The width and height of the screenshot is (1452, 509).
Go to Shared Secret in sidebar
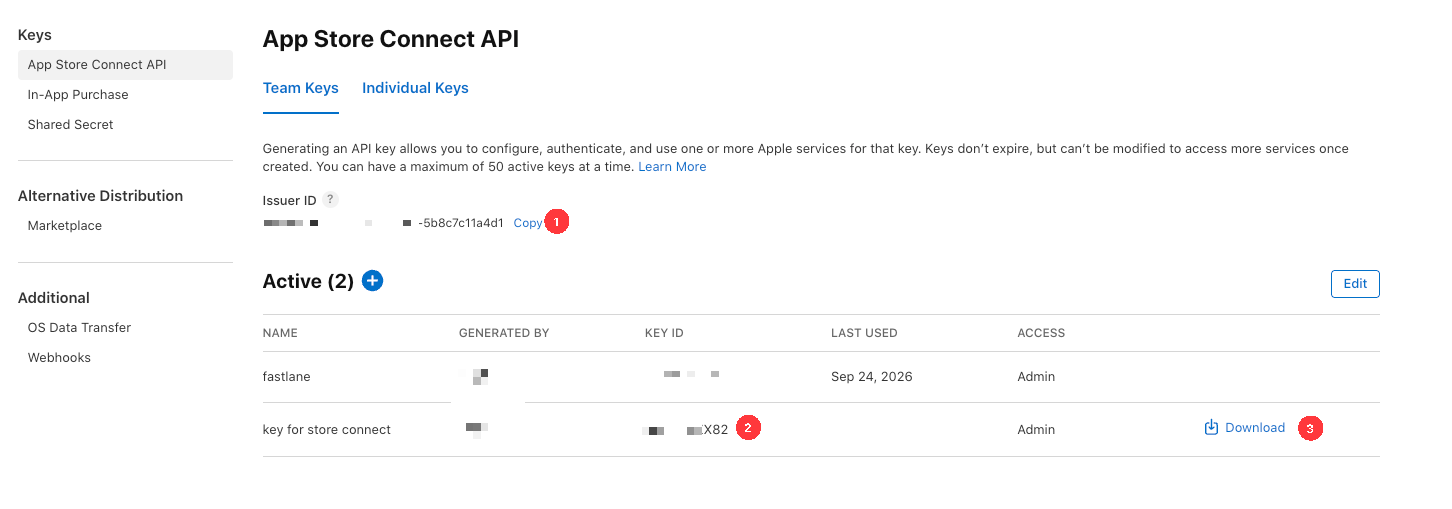[x=70, y=125]
